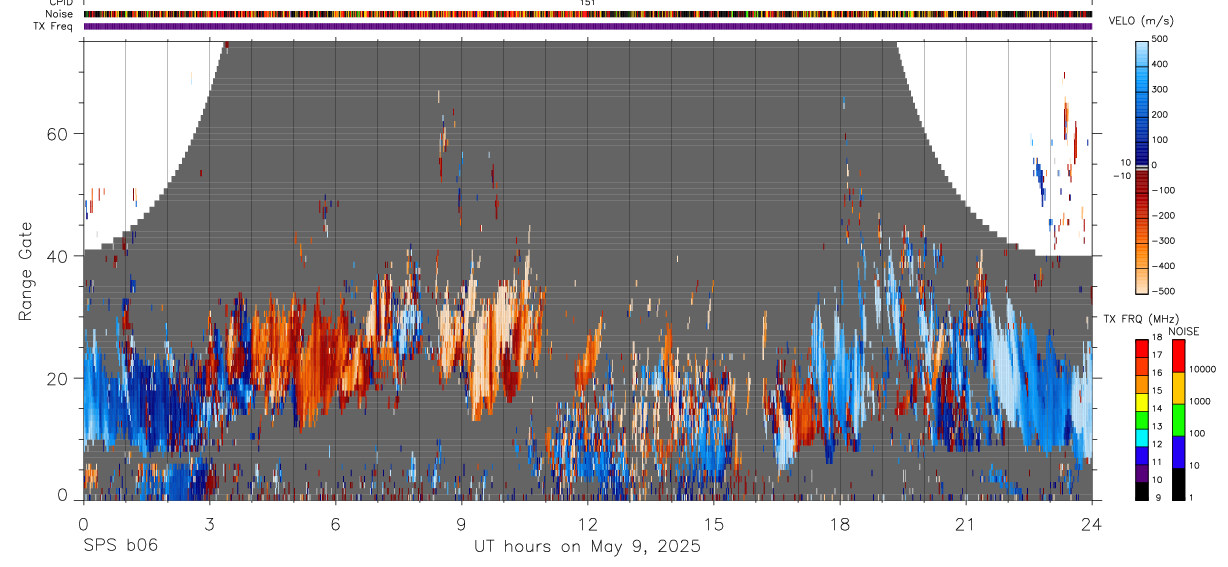Click the "13" tick on TX FRQ legend
The width and height of the screenshot is (1228, 567).
[1159, 426]
